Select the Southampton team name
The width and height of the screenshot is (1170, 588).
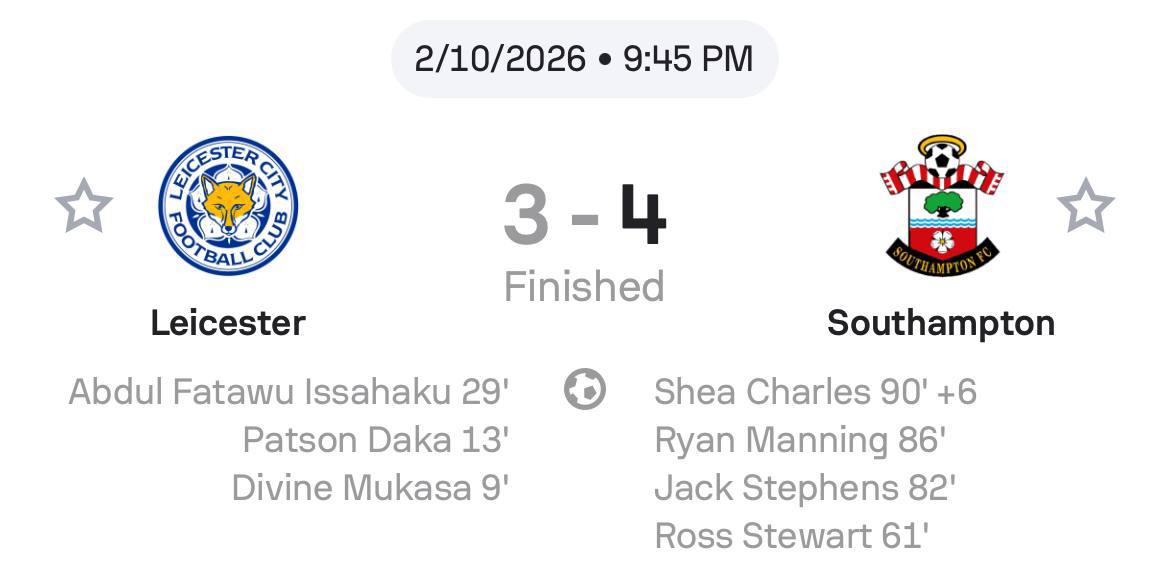941,323
